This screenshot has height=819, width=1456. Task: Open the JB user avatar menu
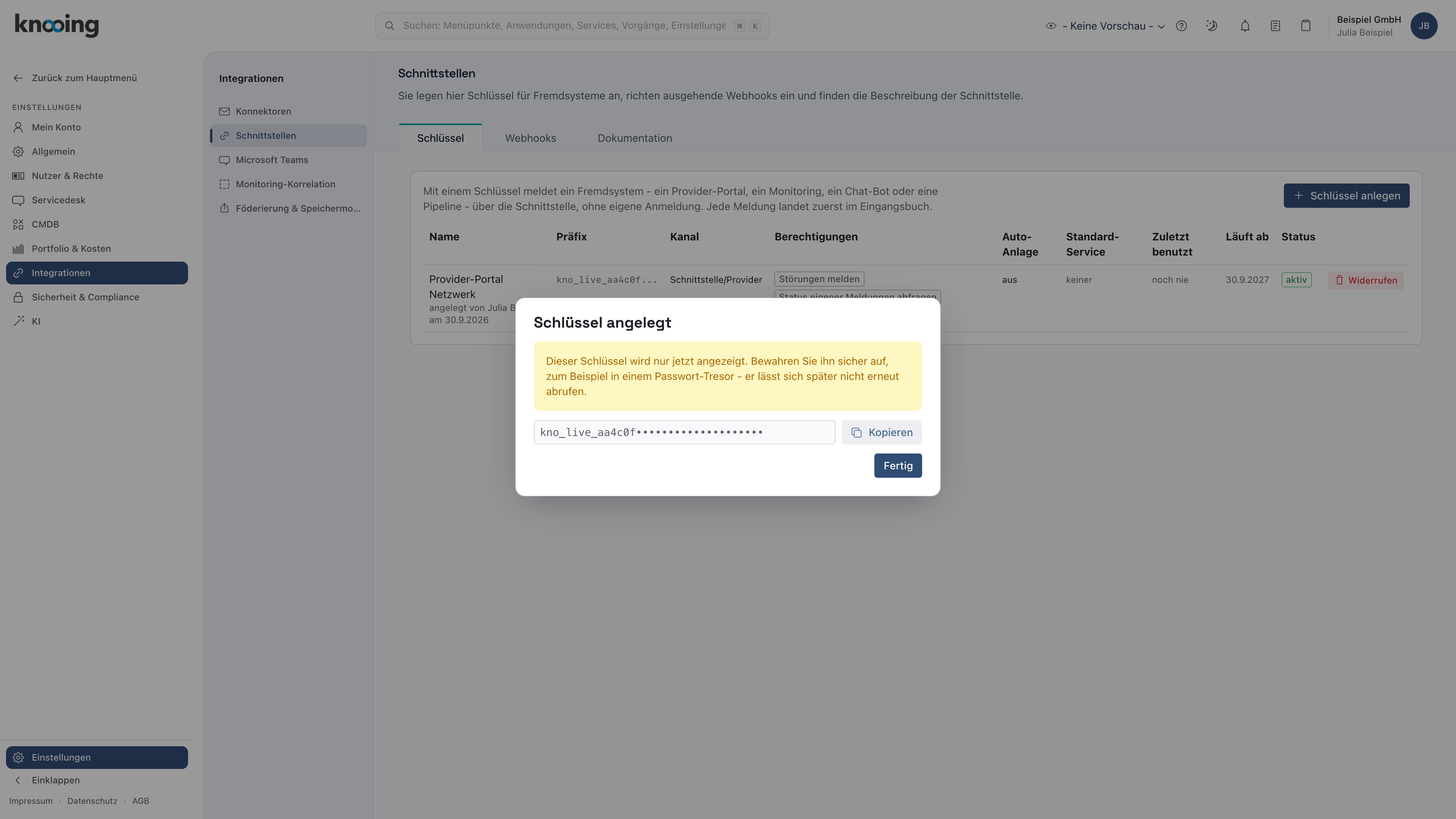coord(1424,26)
